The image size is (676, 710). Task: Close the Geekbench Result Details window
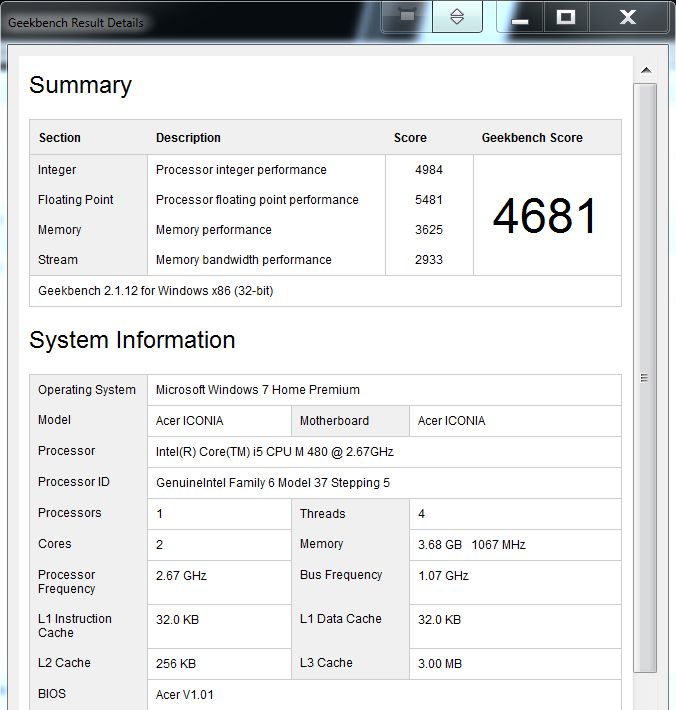click(628, 17)
